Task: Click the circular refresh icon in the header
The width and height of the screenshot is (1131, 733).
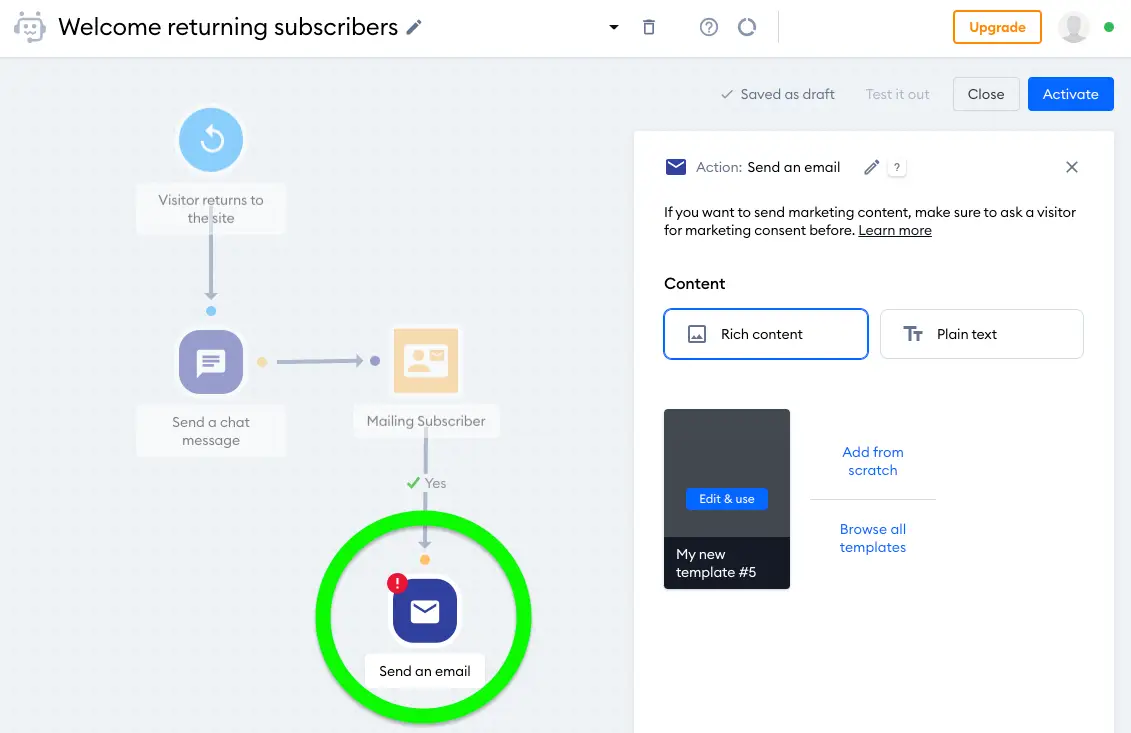Action: coord(747,27)
